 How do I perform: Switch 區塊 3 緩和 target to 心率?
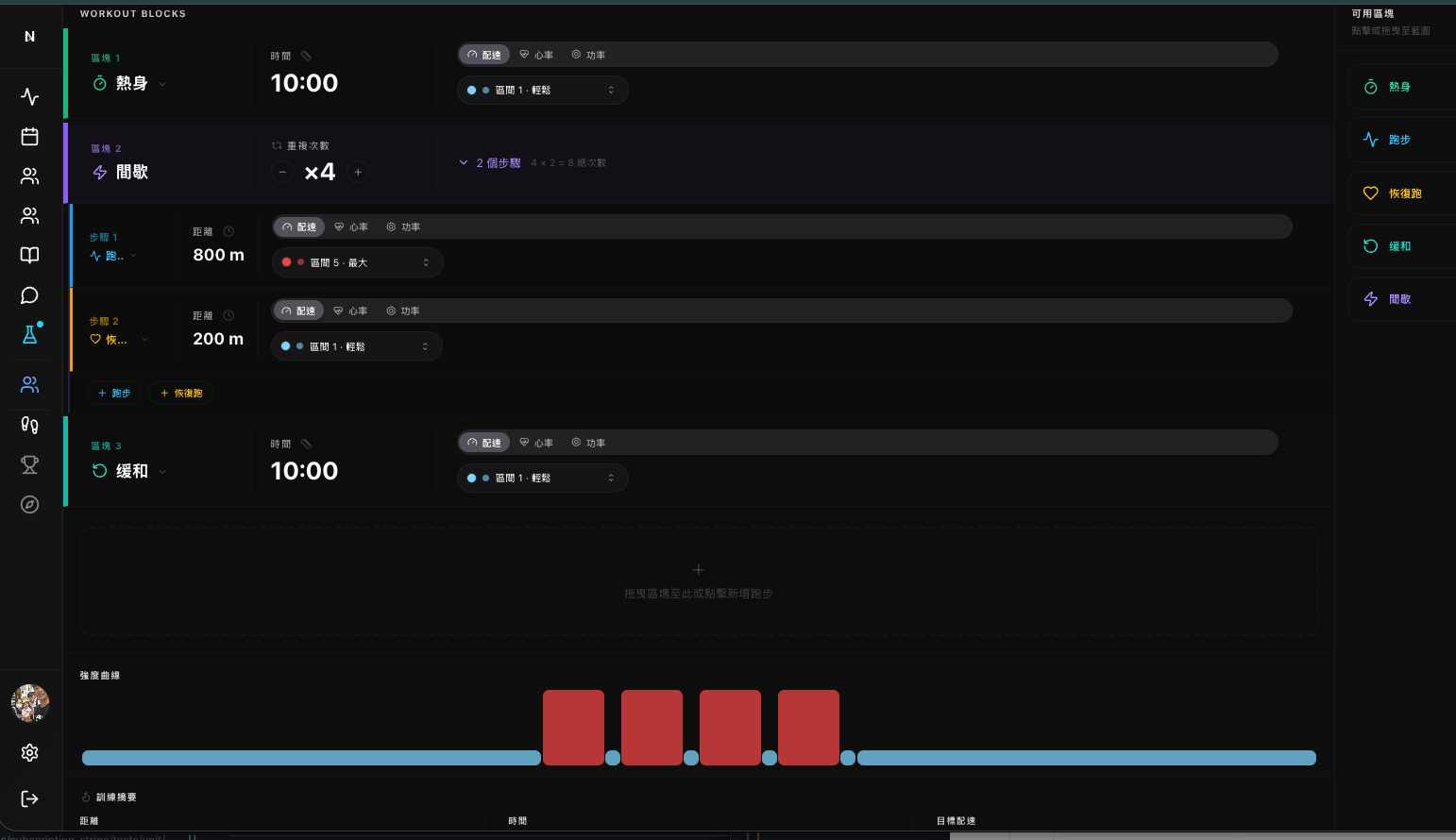[x=535, y=442]
